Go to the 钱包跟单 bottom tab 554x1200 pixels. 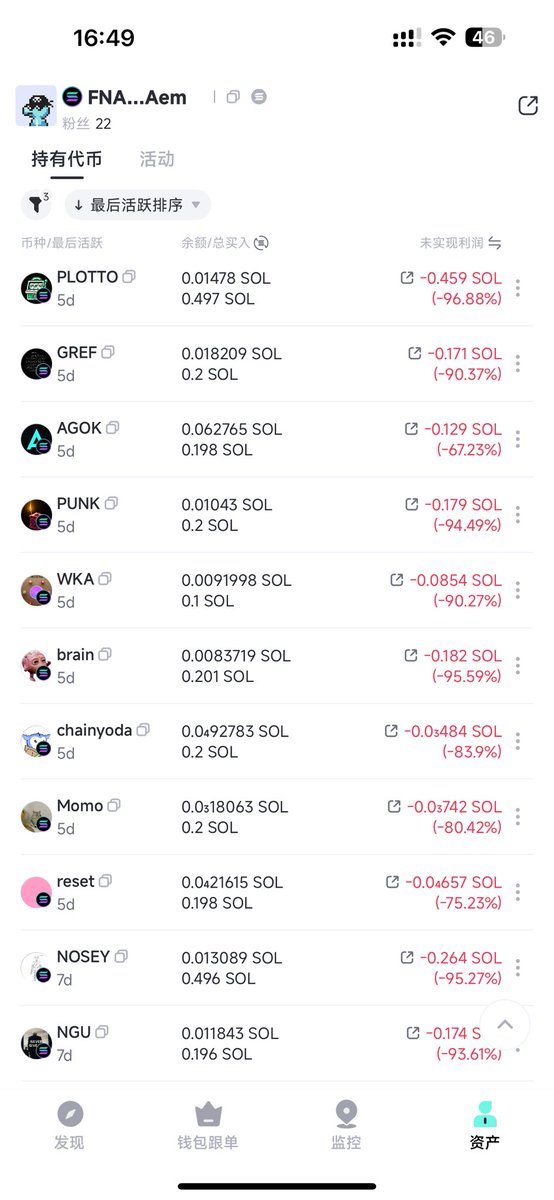[x=208, y=1126]
